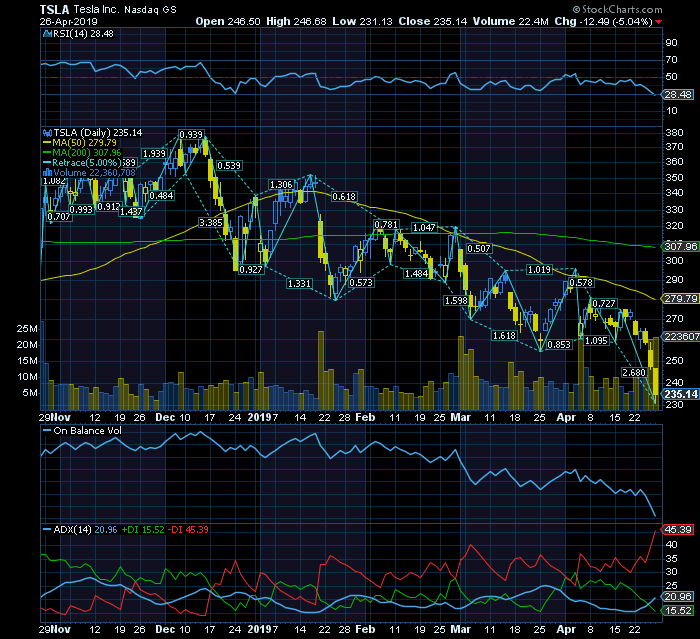Click the 0.939 retracement label at the peak

(x=191, y=134)
